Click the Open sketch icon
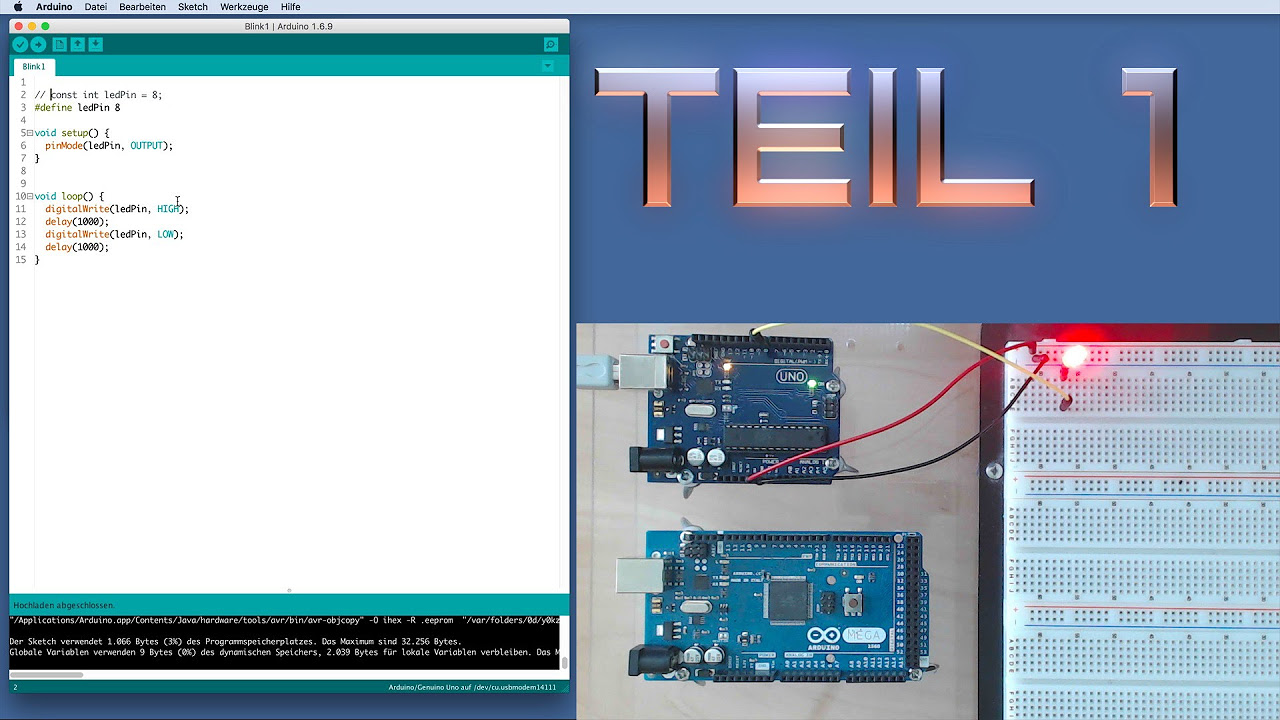This screenshot has width=1280, height=720. [x=77, y=44]
